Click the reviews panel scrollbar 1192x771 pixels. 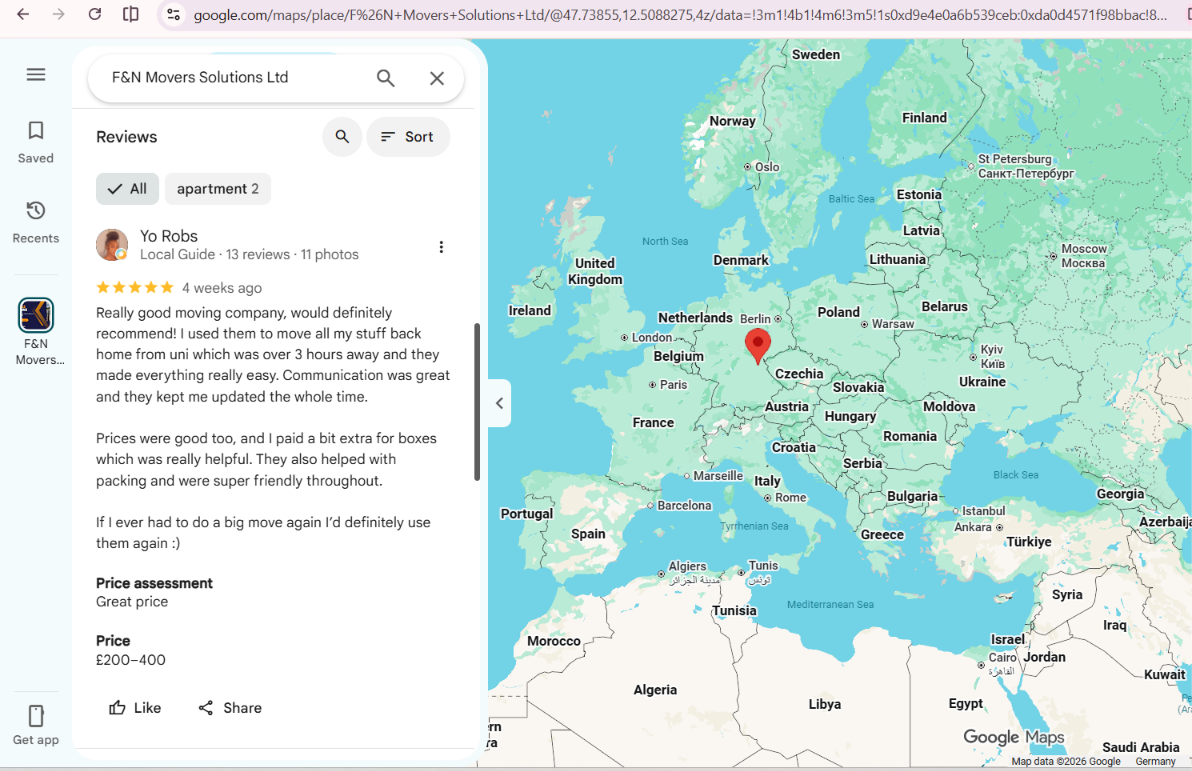click(x=477, y=401)
